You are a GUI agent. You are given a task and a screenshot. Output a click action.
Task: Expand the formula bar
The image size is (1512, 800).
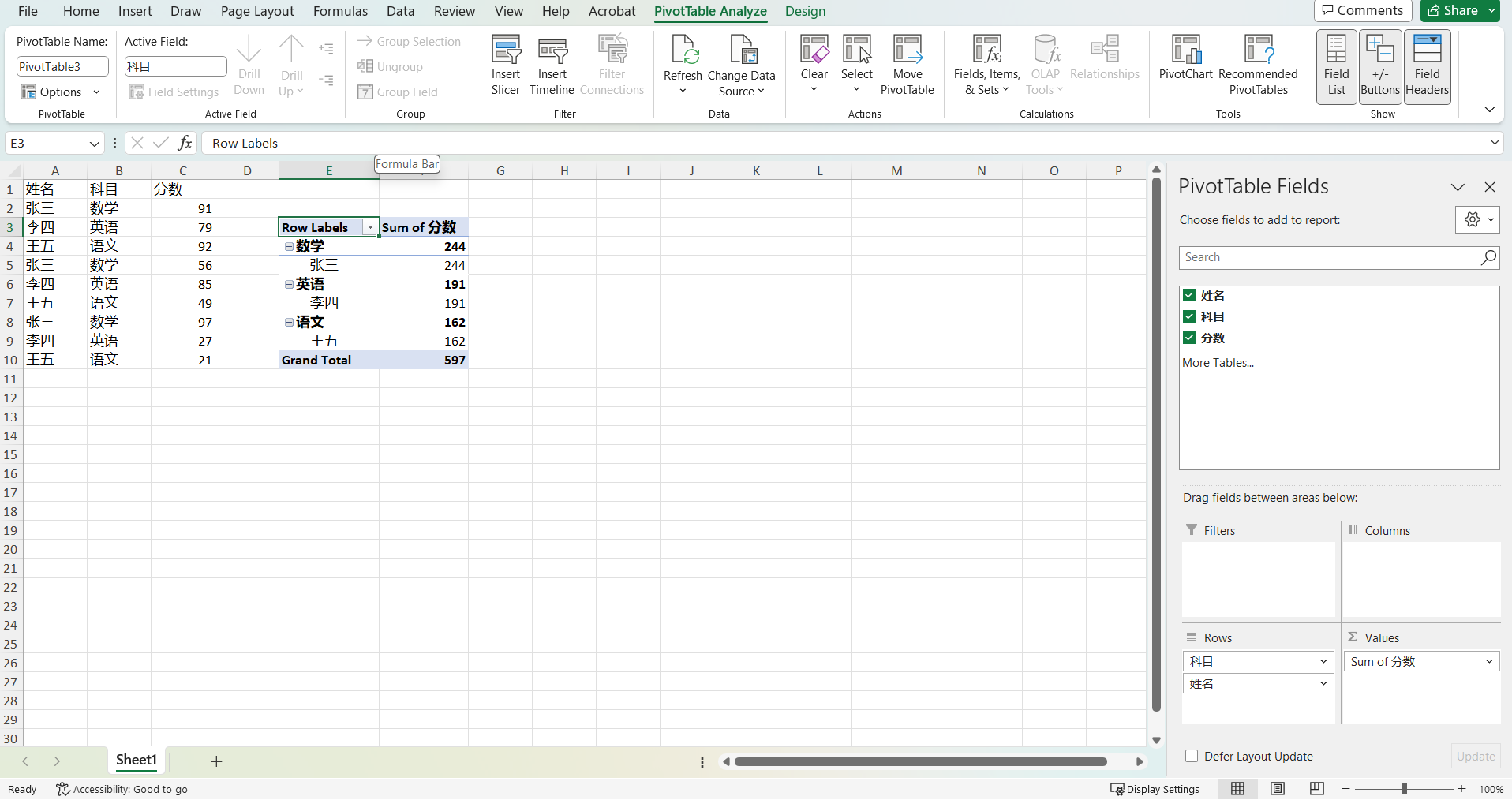[1494, 143]
